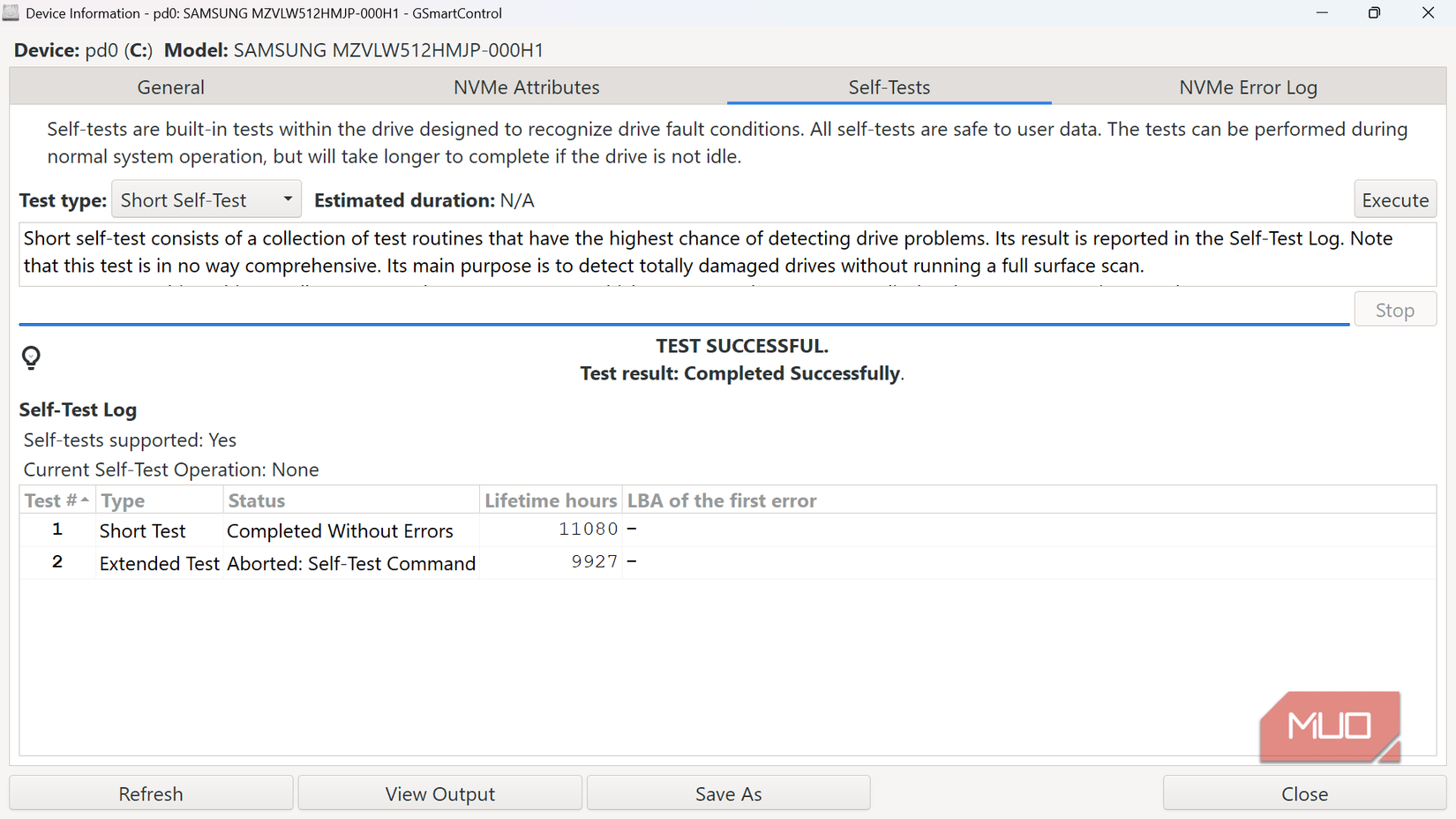Open the Test type dropdown
Image resolution: width=1456 pixels, height=819 pixels.
tap(206, 200)
